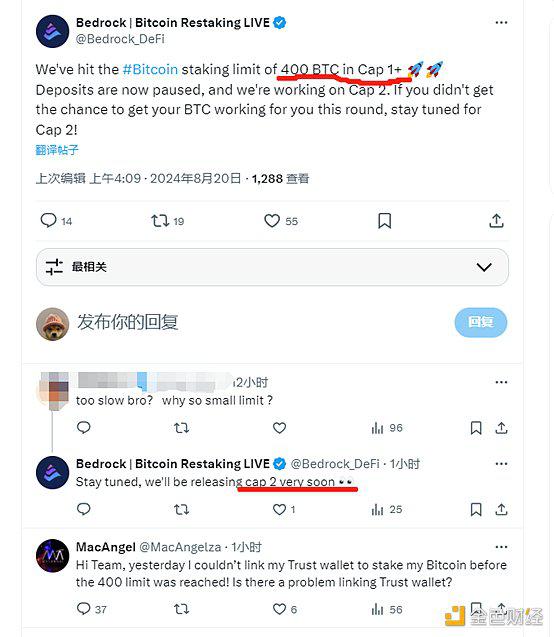
Task: View analytics for reply with 96 views
Action: (387, 428)
